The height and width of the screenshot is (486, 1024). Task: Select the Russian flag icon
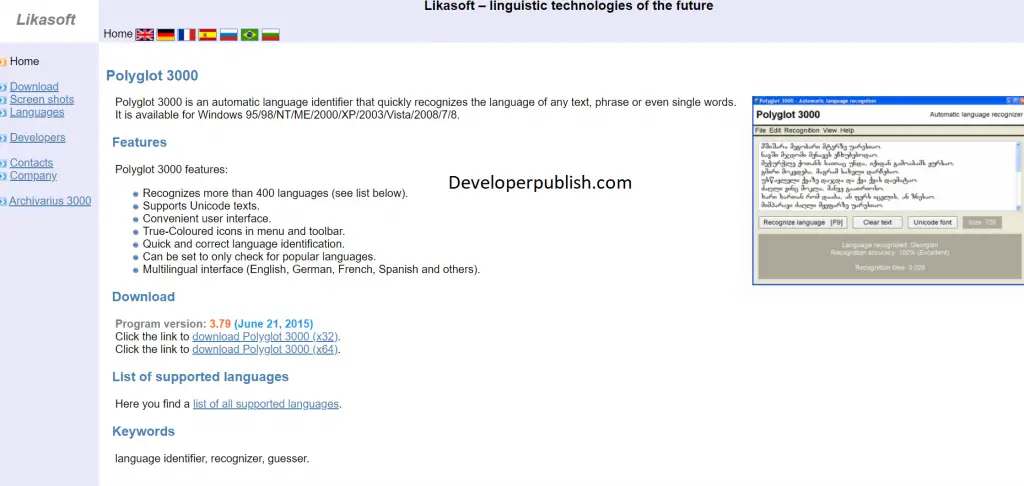click(x=229, y=35)
